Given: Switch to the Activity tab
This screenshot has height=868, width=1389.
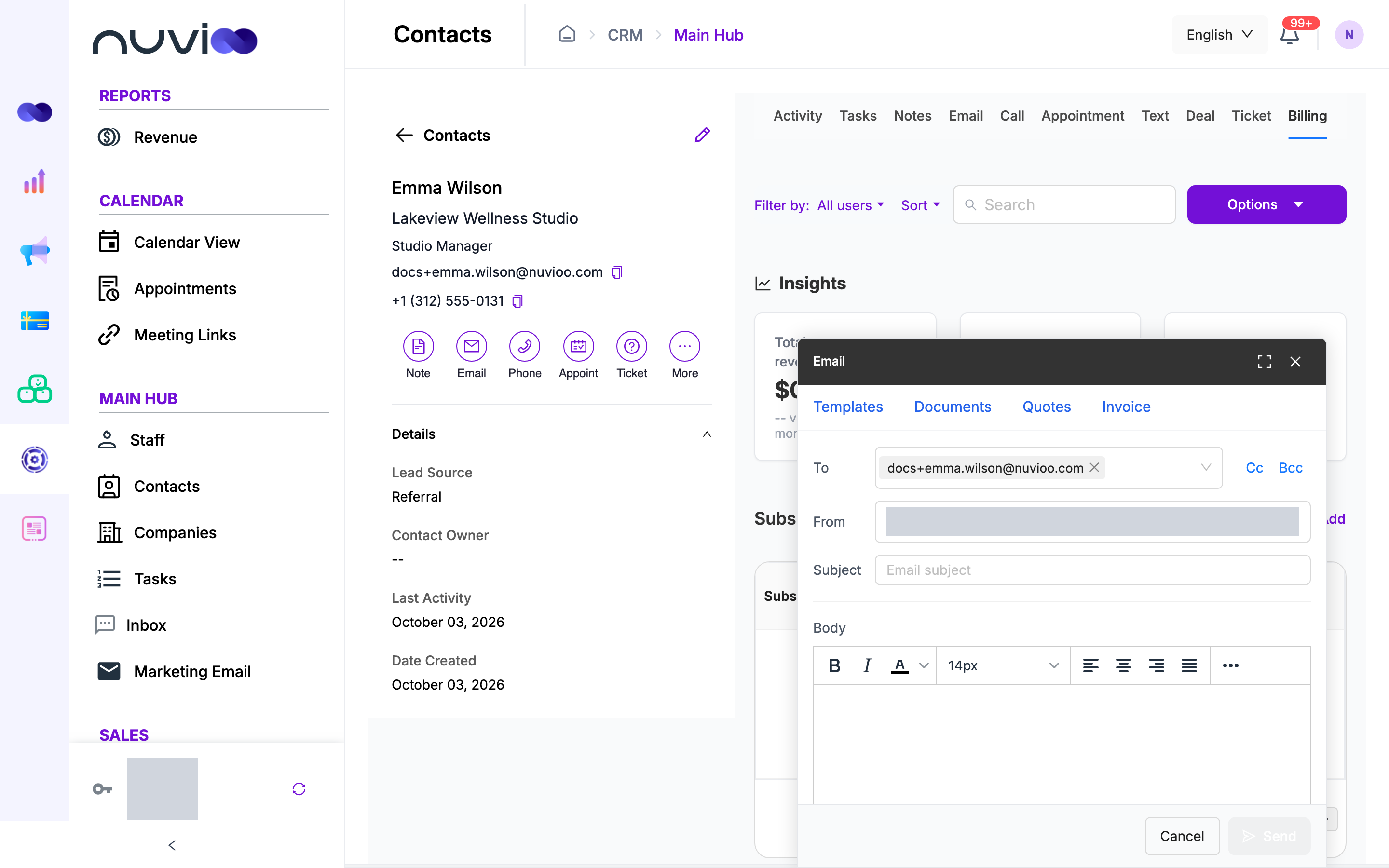Looking at the screenshot, I should pyautogui.click(x=797, y=116).
